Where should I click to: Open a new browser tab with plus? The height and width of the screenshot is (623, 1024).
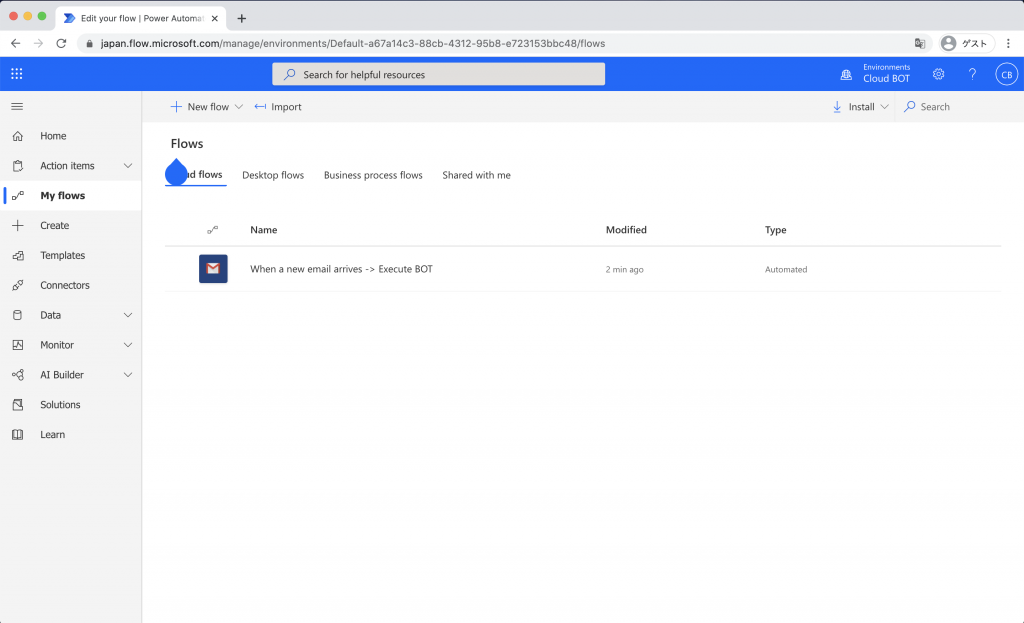242,18
